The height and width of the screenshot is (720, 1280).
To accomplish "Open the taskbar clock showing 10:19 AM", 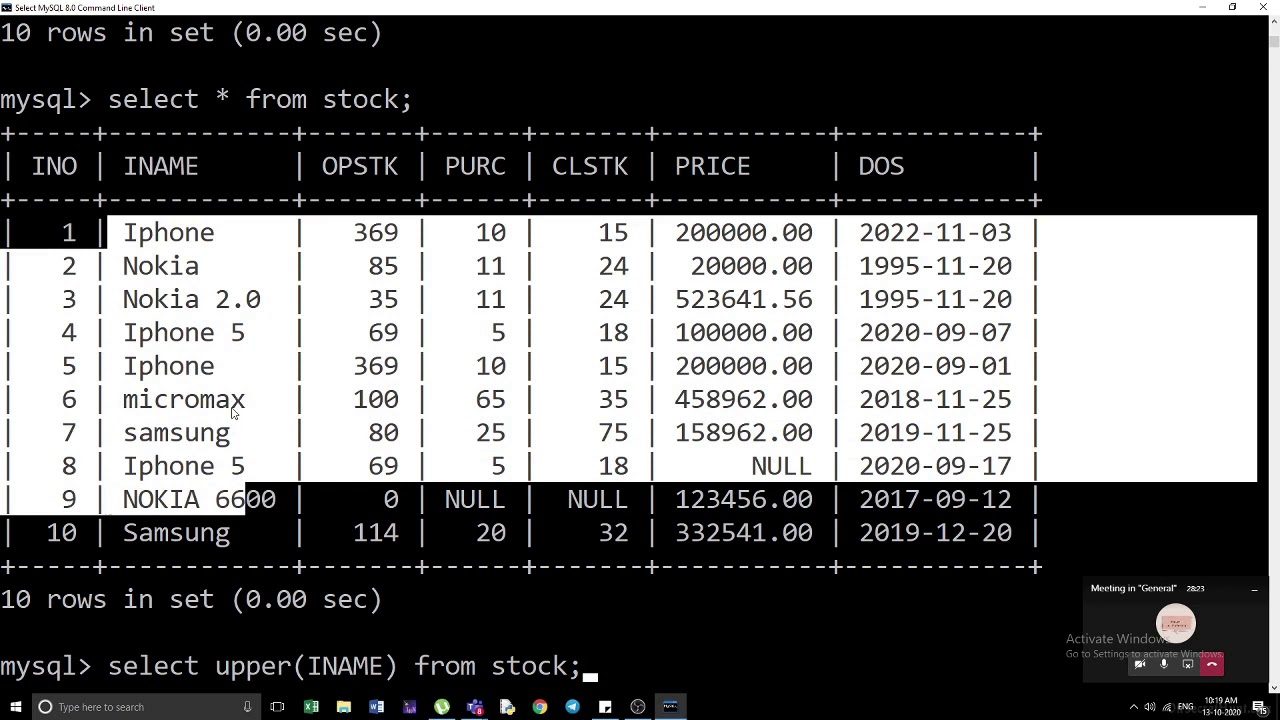I will (x=1221, y=706).
